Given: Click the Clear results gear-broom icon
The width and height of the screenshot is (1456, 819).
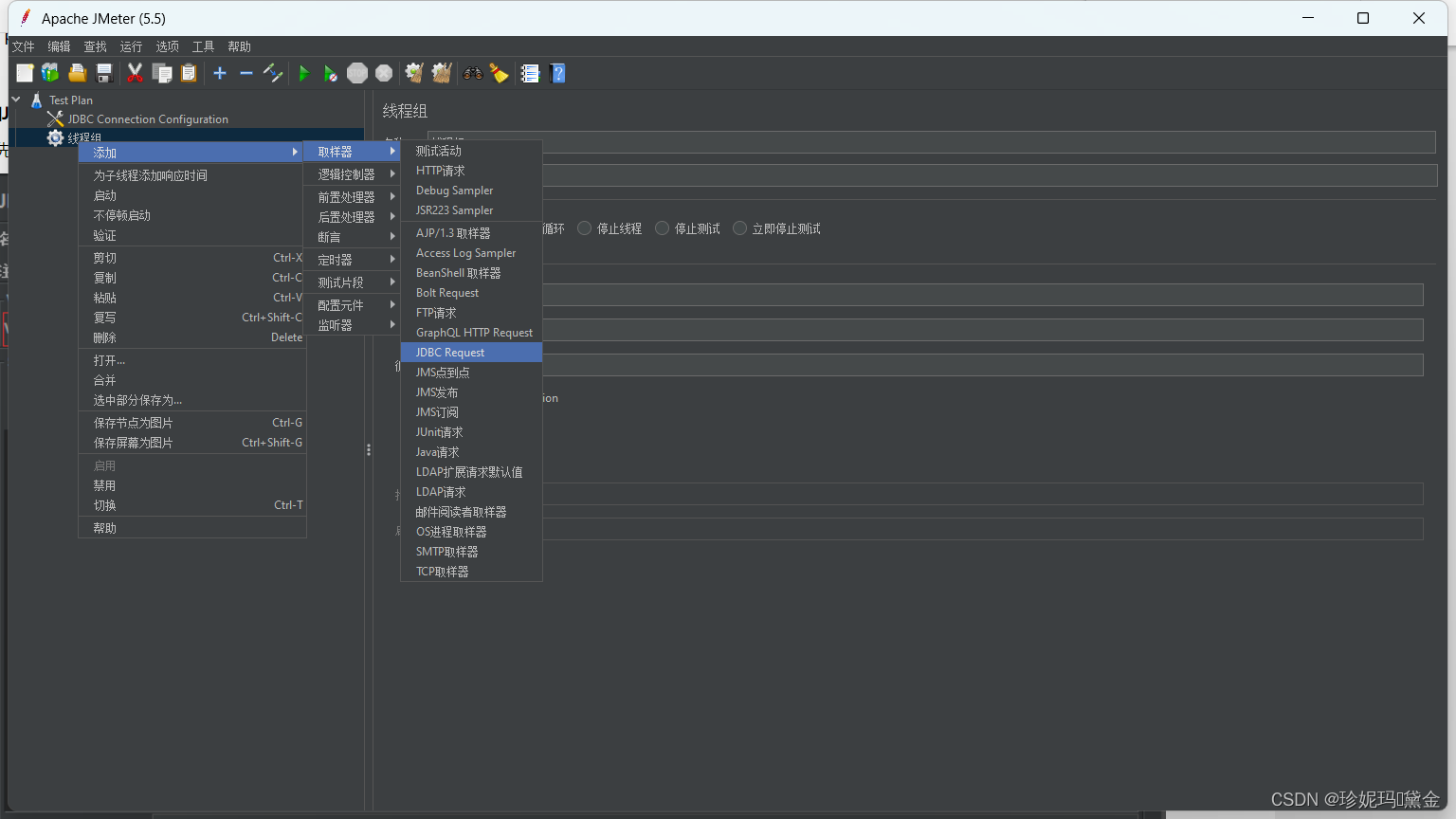Looking at the screenshot, I should pos(414,73).
